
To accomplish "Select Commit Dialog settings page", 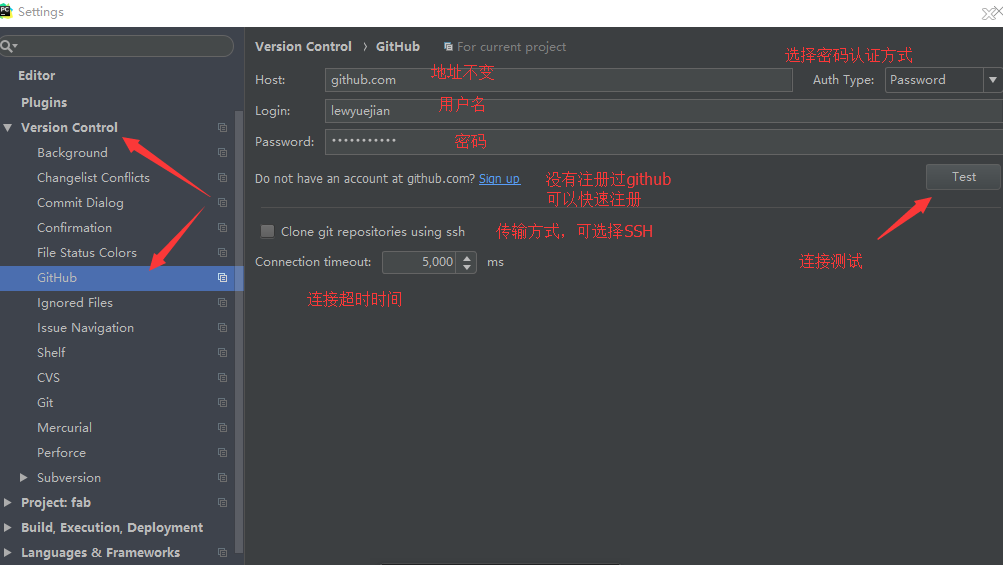I will coord(80,202).
